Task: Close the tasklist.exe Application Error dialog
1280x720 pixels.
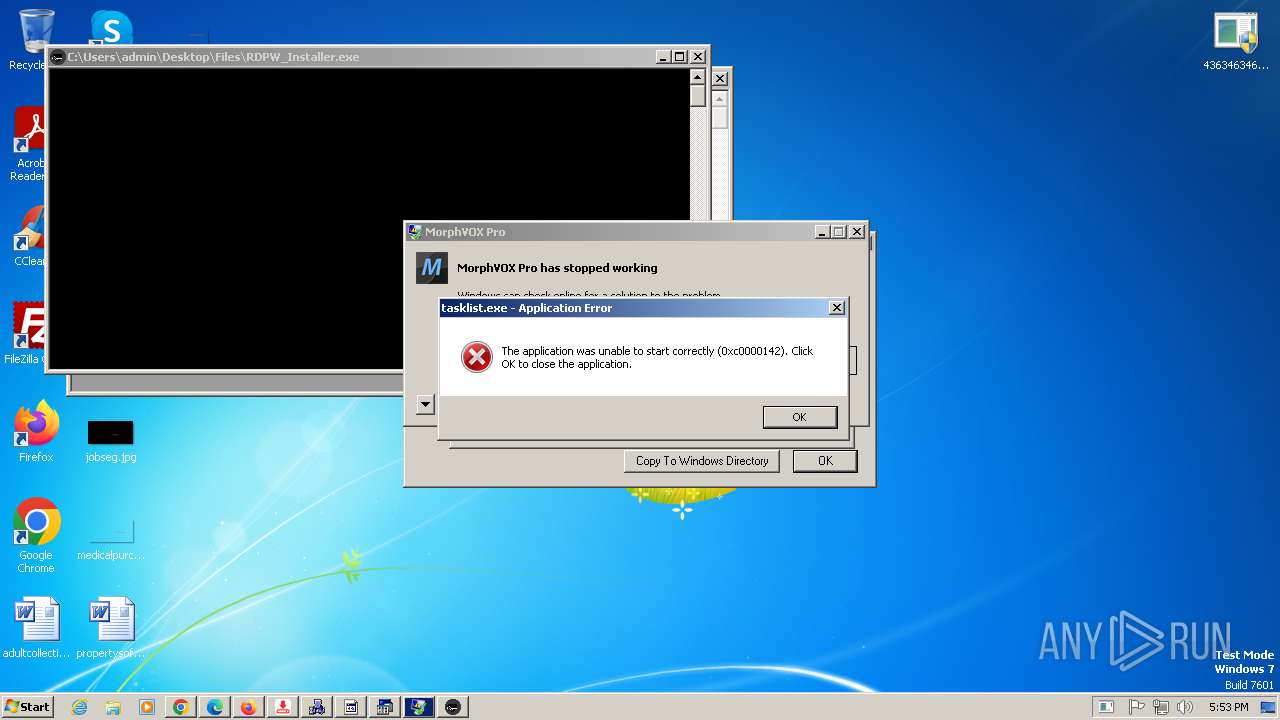Action: (x=837, y=308)
